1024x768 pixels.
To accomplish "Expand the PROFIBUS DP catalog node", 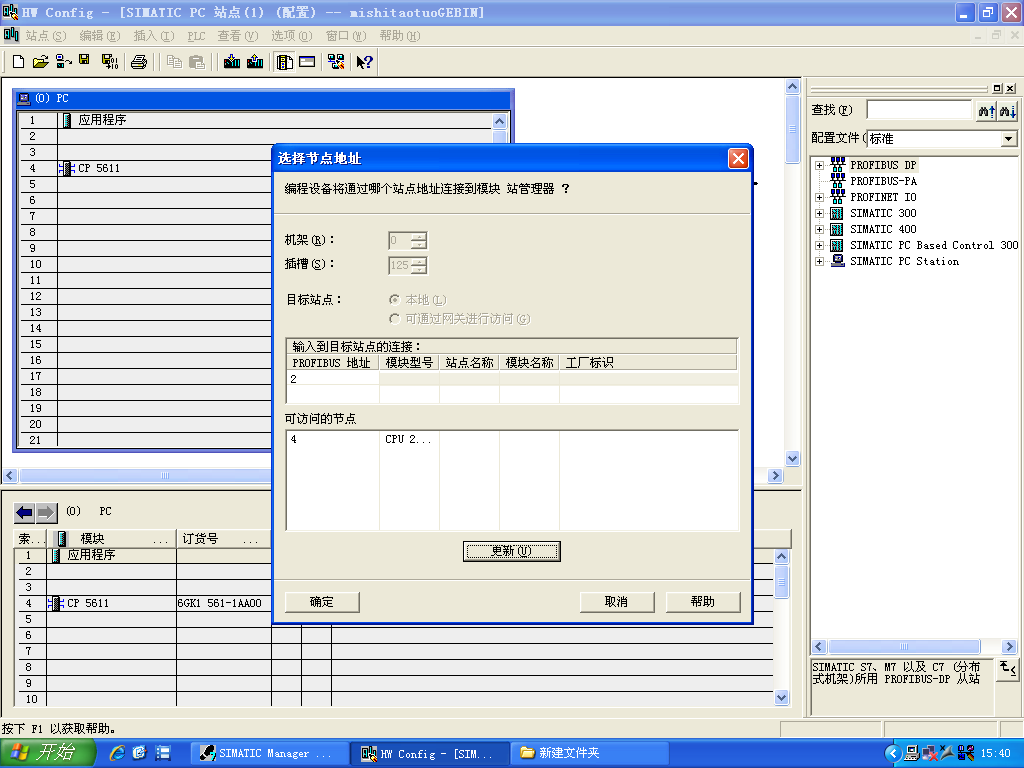I will (x=820, y=165).
